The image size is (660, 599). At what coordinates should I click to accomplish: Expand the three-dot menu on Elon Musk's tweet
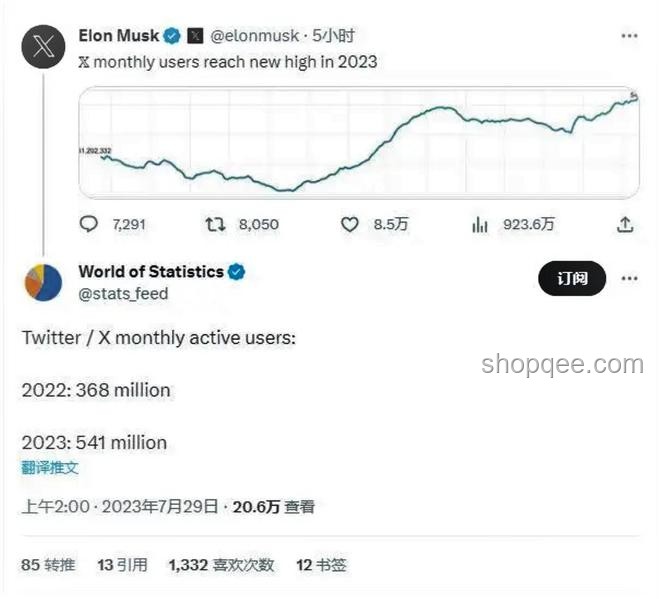(x=629, y=36)
